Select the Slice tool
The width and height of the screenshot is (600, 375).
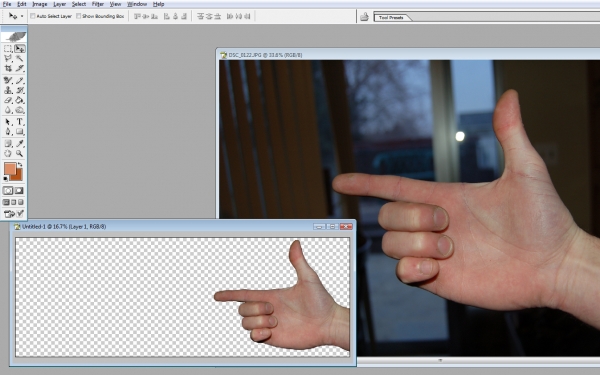(20, 68)
